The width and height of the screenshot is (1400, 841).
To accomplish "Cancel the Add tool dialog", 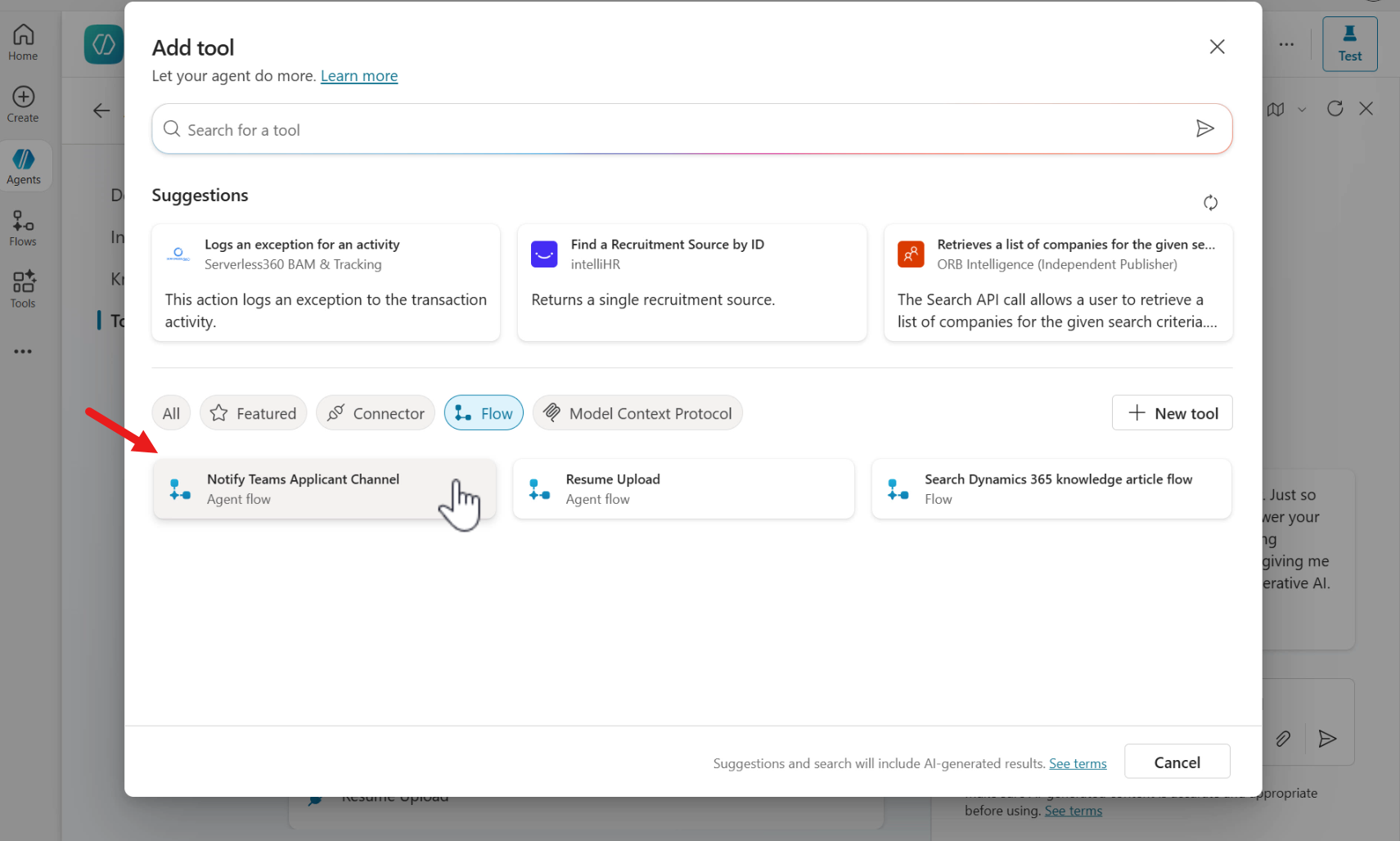I will coord(1177,762).
